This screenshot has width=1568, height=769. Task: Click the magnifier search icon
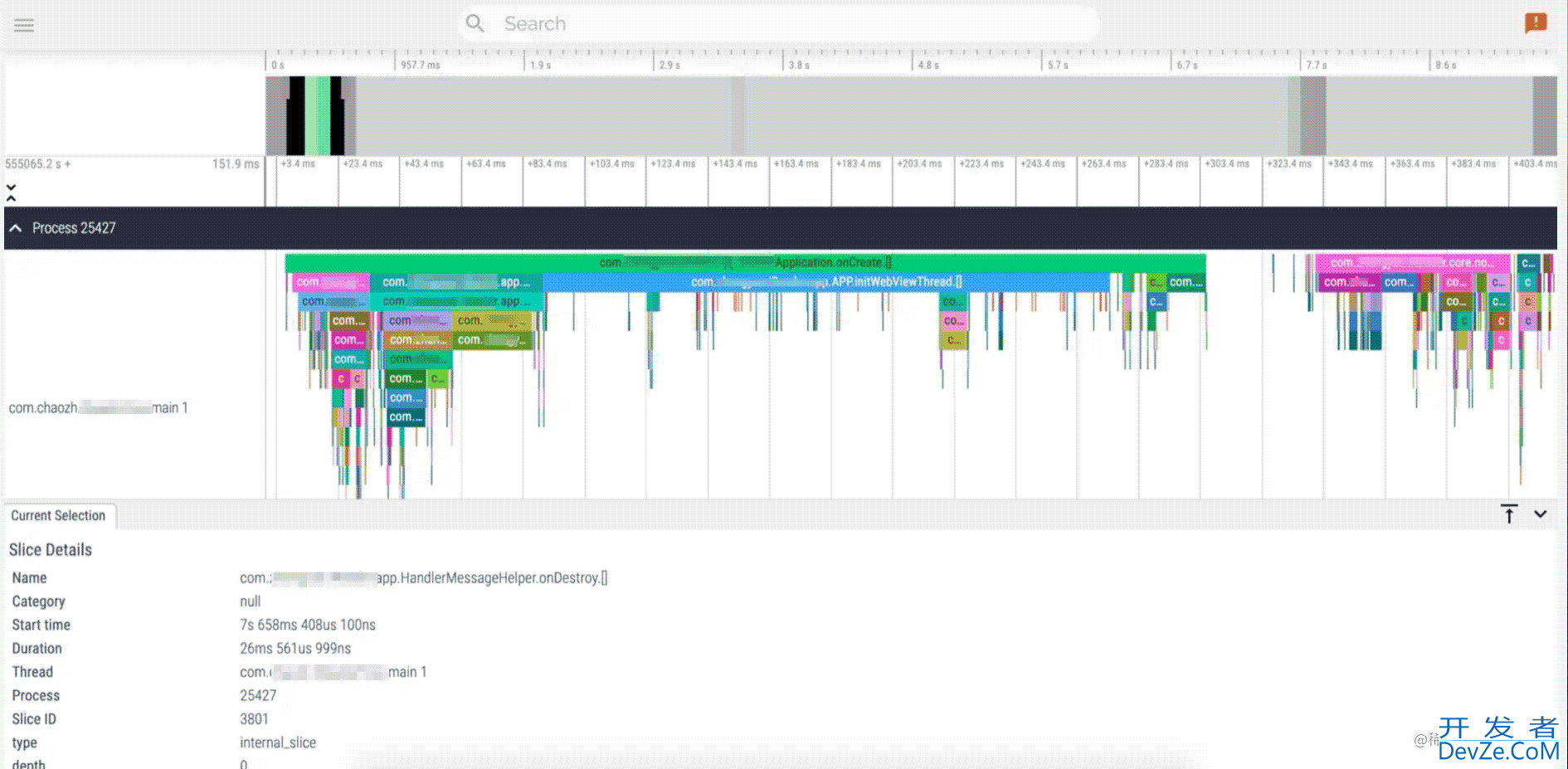coord(475,23)
